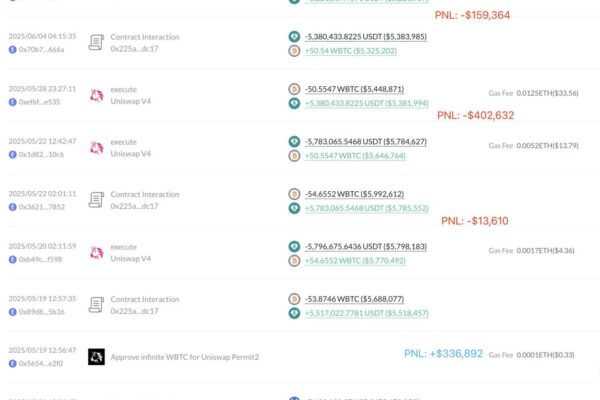Click -5,380,433.8225 USDT amount link
The width and height of the screenshot is (600, 400).
pyautogui.click(x=366, y=37)
